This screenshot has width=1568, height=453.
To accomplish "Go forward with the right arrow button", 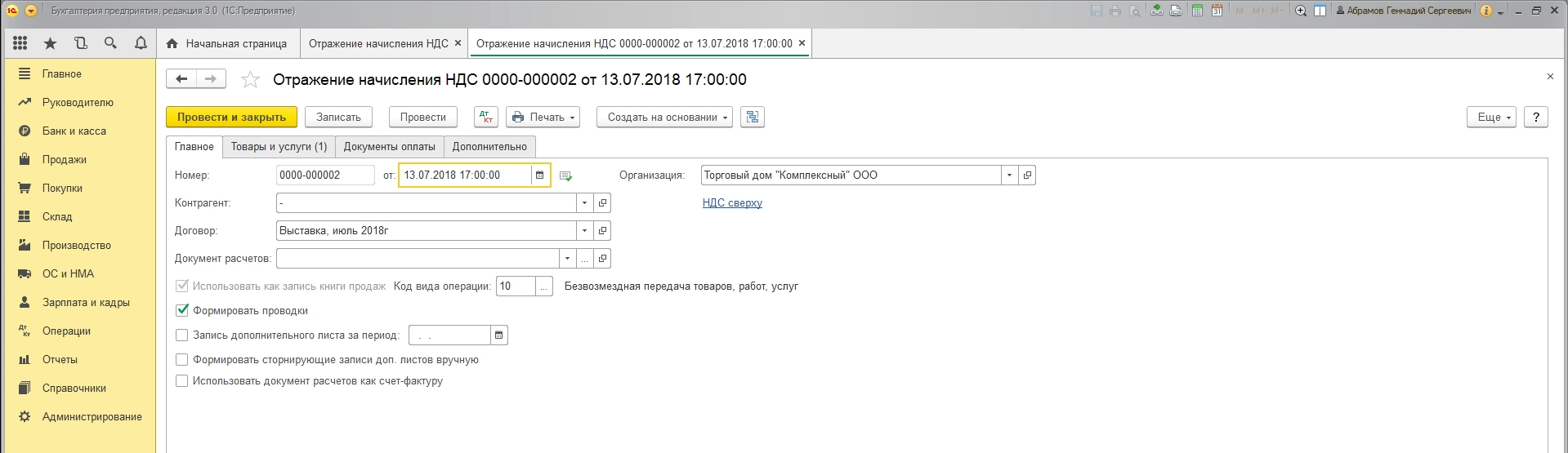I will 211,78.
